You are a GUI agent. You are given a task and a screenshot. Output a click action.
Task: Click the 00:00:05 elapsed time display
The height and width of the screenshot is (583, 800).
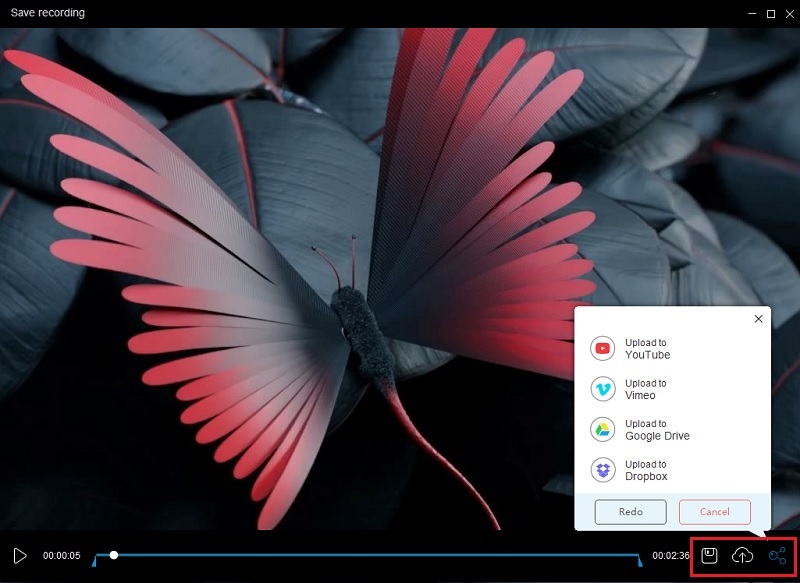(x=64, y=554)
